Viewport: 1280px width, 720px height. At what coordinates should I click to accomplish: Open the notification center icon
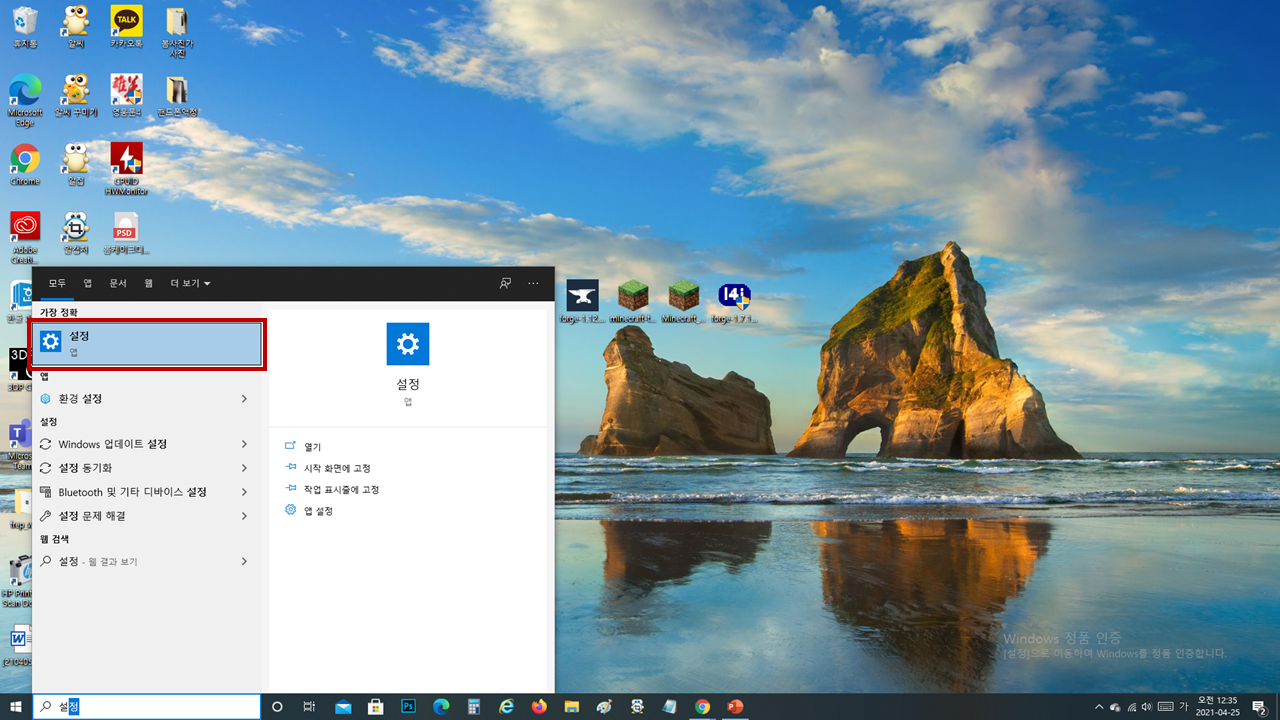coord(1259,707)
